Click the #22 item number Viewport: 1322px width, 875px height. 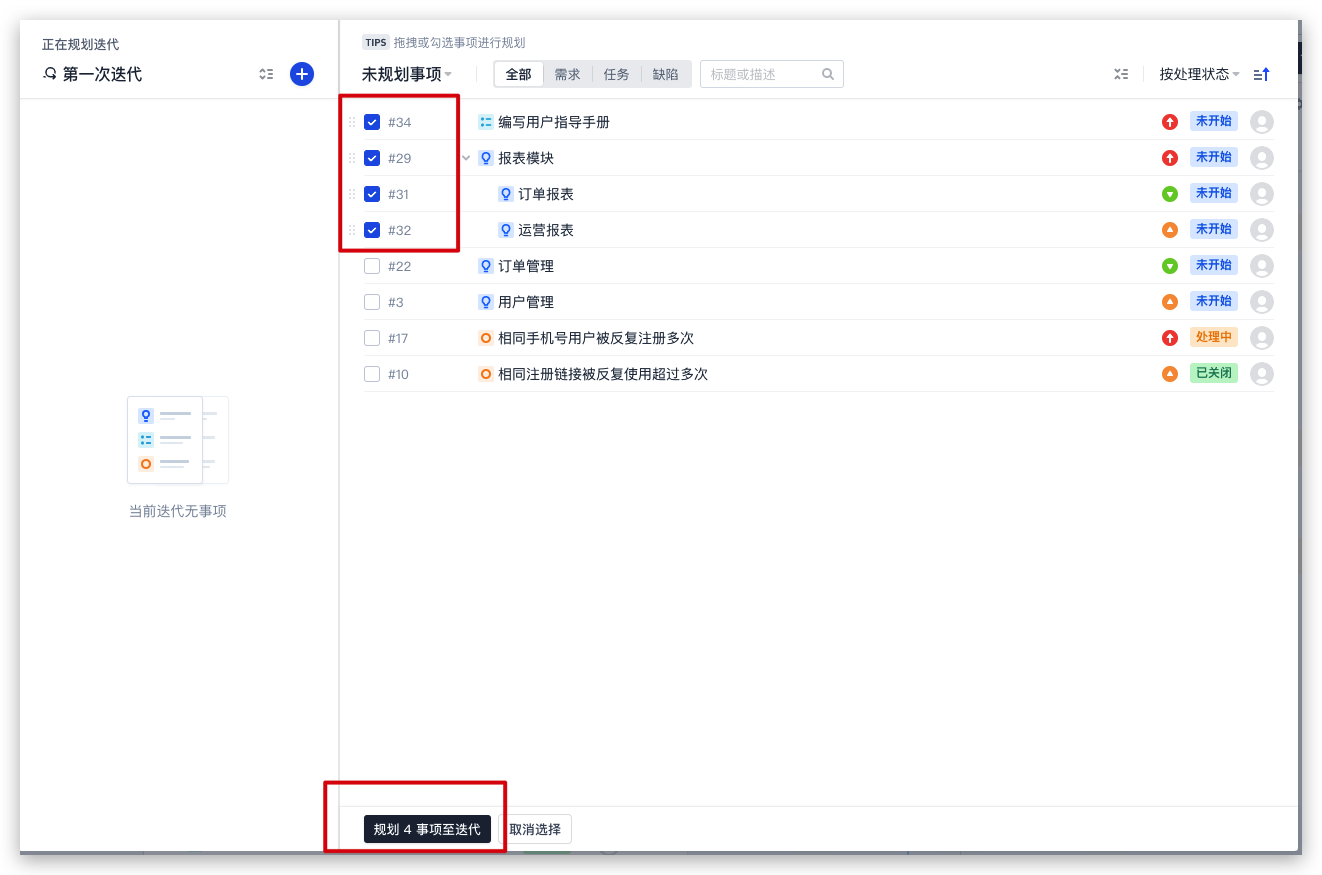coord(399,266)
